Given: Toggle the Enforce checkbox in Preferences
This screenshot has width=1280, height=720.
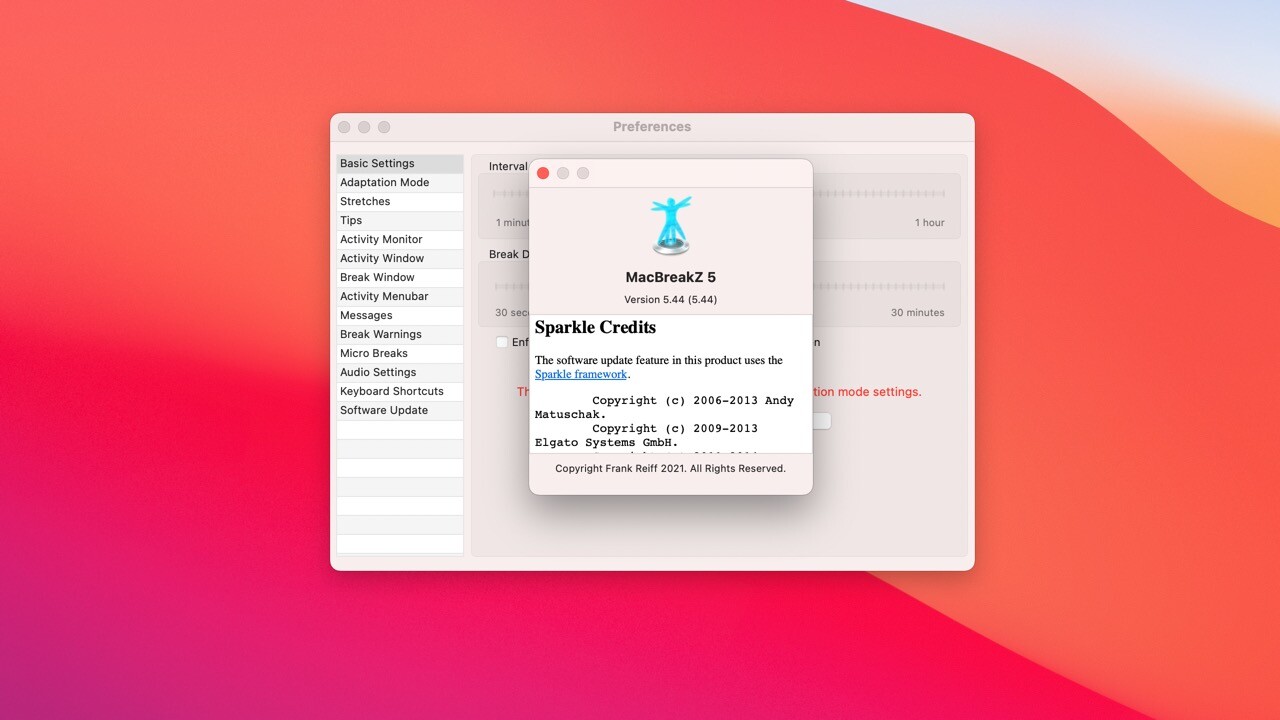Looking at the screenshot, I should point(502,342).
